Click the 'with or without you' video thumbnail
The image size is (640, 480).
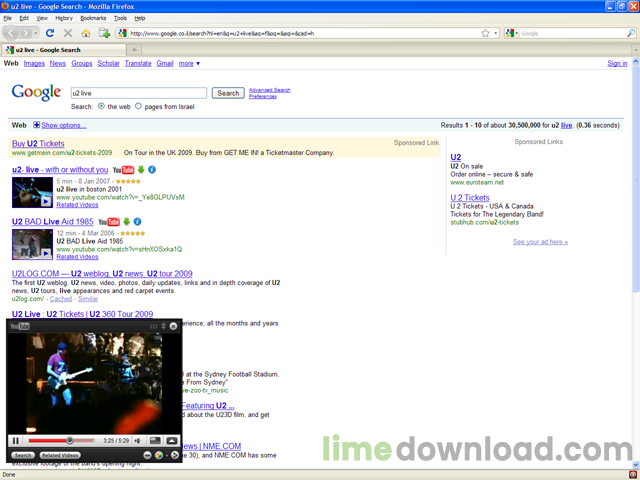pyautogui.click(x=32, y=192)
